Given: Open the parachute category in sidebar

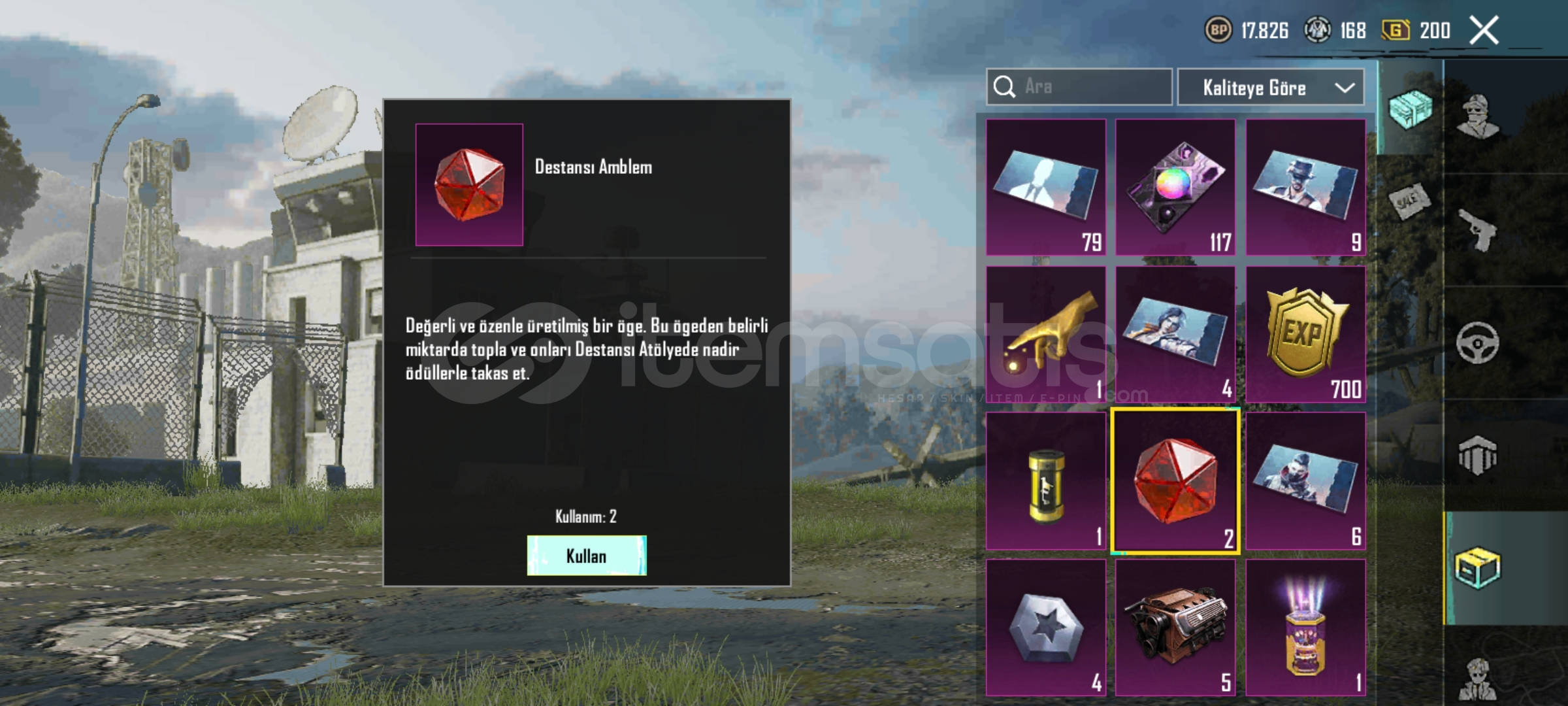Looking at the screenshot, I should pyautogui.click(x=1478, y=455).
